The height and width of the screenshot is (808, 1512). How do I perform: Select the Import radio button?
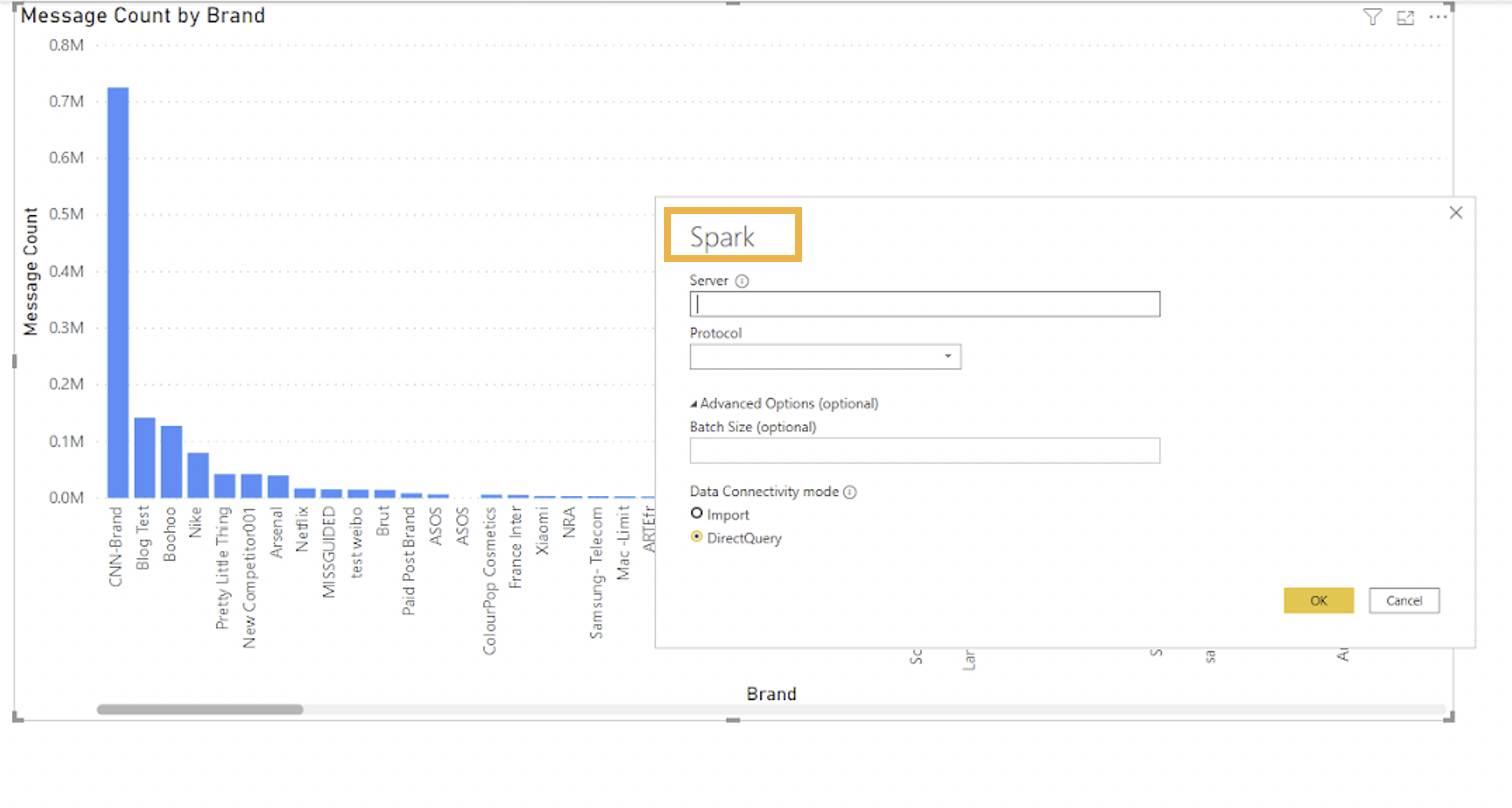click(697, 514)
